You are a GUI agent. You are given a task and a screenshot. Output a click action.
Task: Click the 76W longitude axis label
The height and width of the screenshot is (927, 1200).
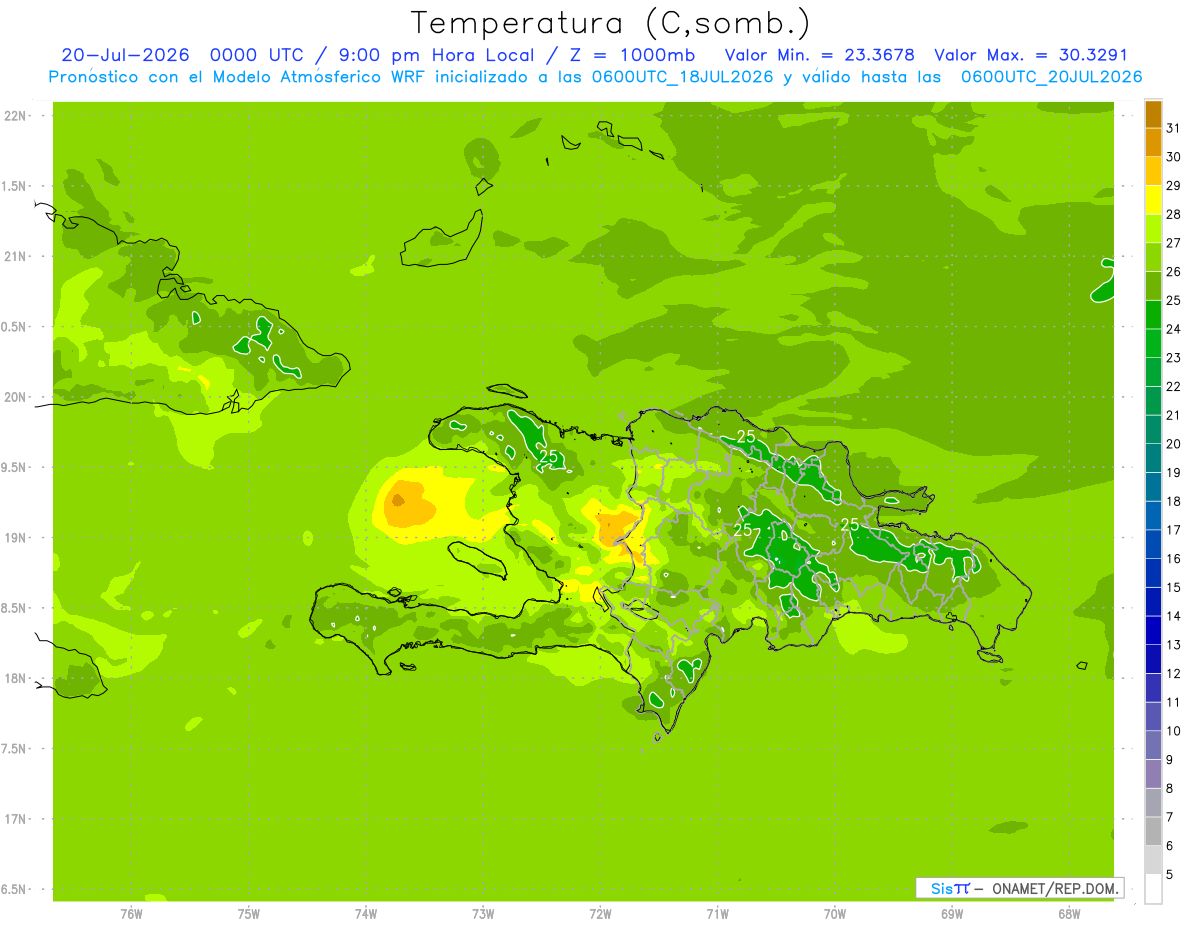(131, 913)
